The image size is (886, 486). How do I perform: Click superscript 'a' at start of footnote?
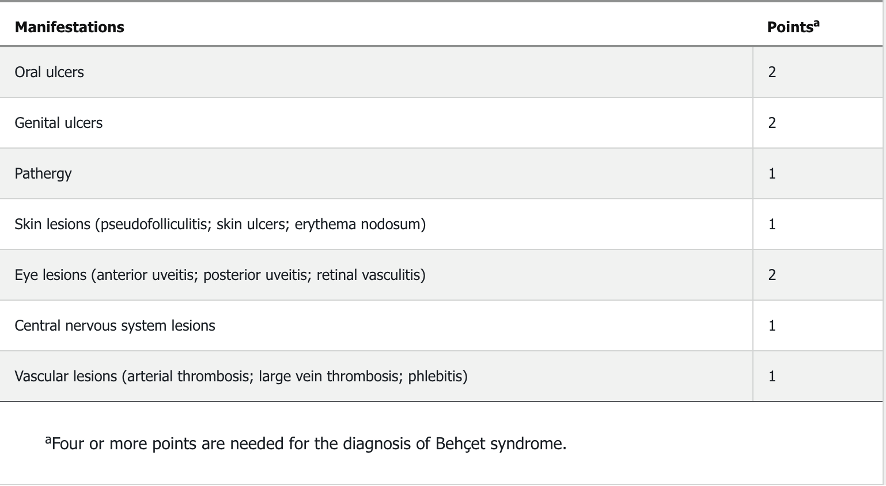(x=48, y=439)
